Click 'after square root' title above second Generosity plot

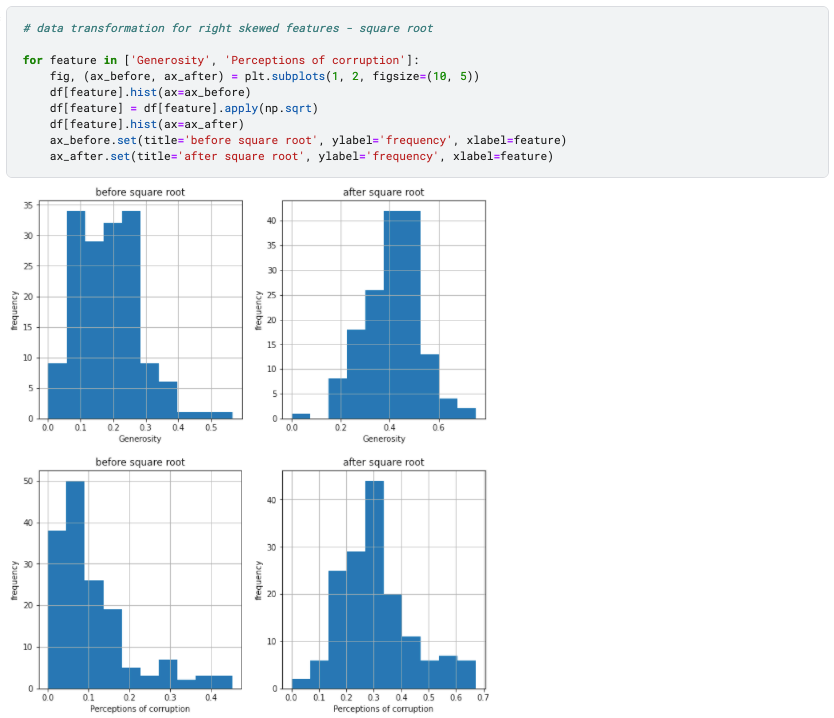[383, 192]
